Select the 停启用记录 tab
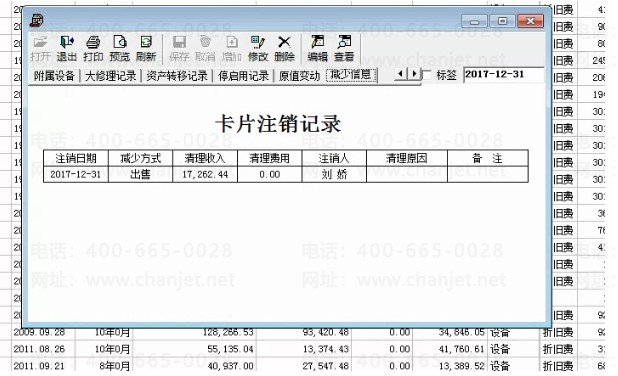The height and width of the screenshot is (376, 618). [244, 76]
